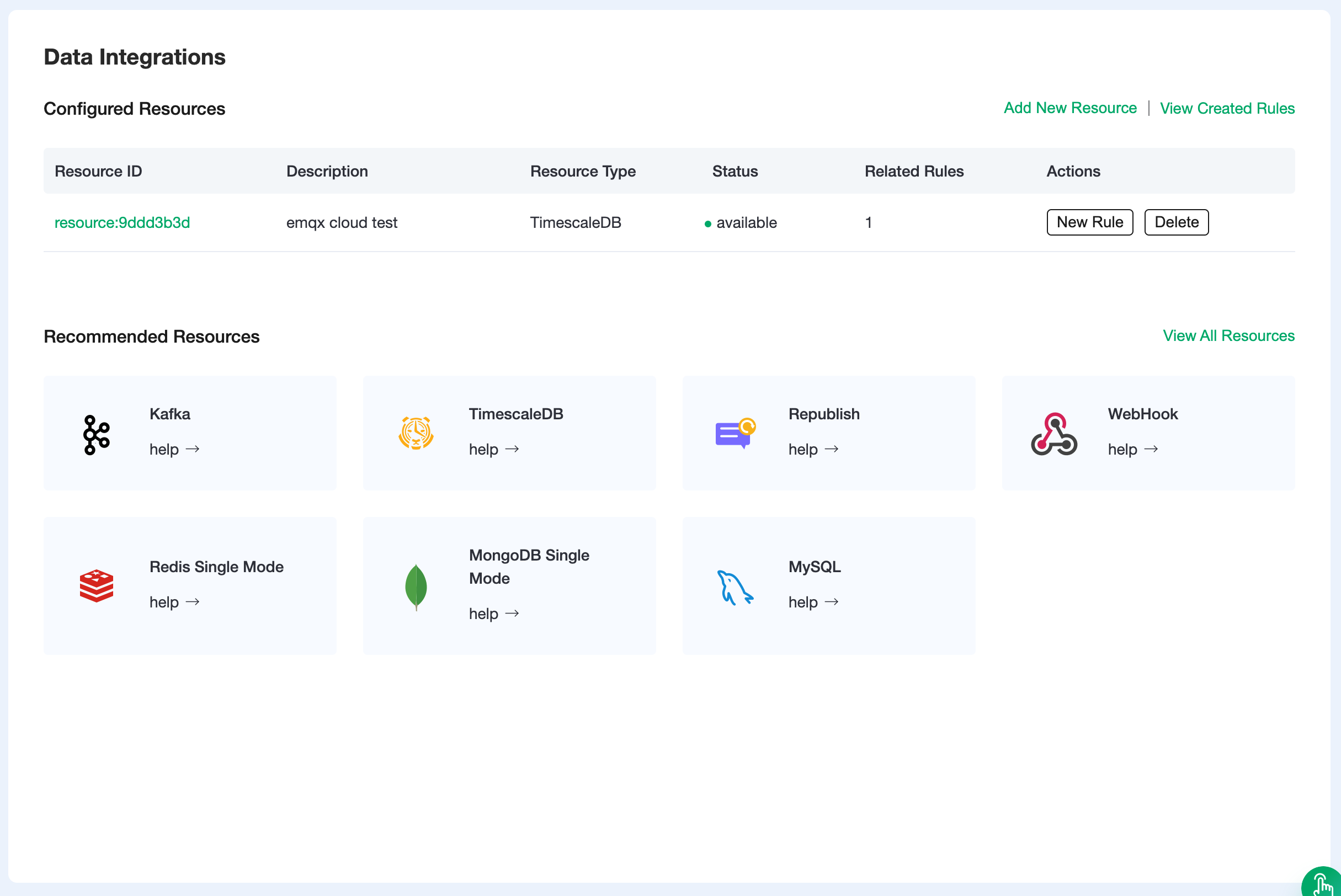Select the WebHook card title
This screenshot has width=1341, height=896.
1143,414
